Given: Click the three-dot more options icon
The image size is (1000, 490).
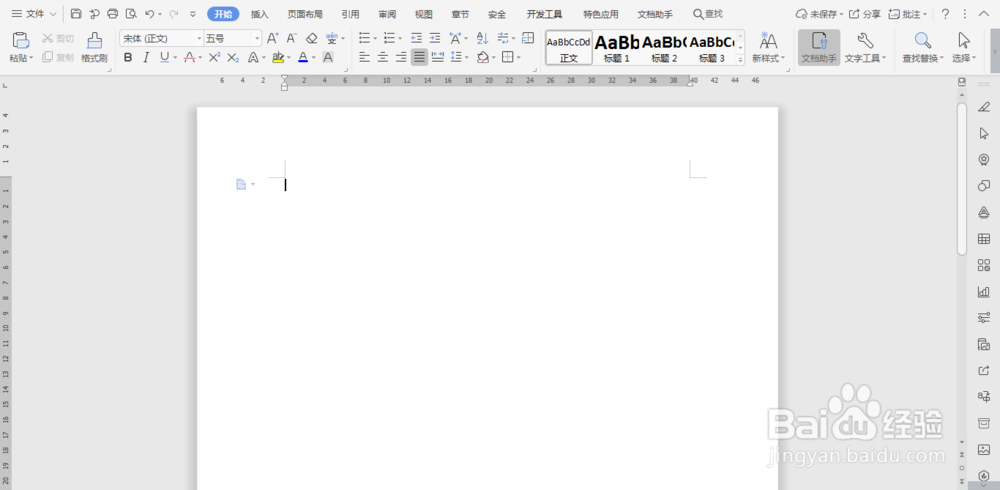Looking at the screenshot, I should coord(964,14).
